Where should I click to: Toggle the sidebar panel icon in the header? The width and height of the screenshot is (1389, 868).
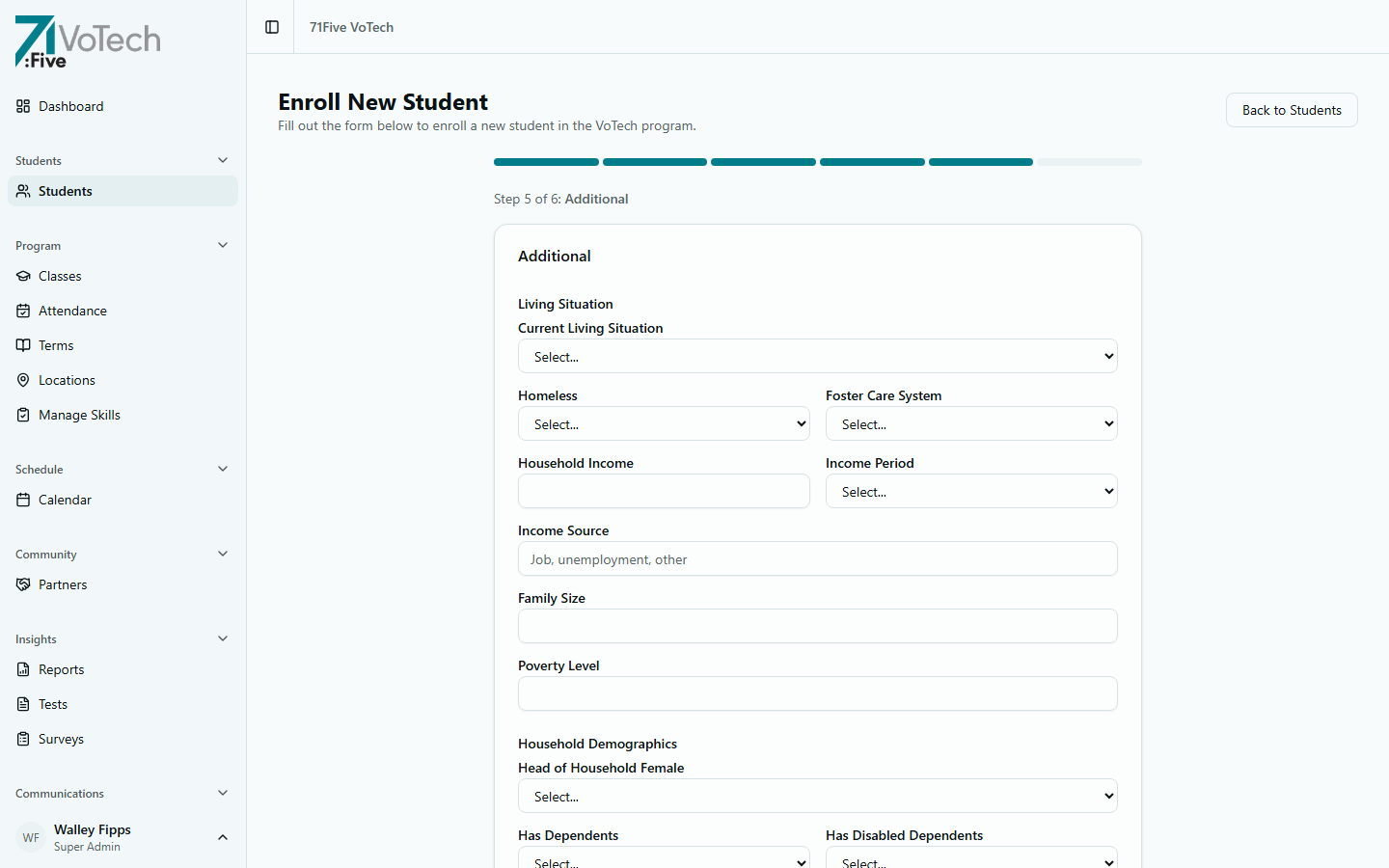[269, 27]
